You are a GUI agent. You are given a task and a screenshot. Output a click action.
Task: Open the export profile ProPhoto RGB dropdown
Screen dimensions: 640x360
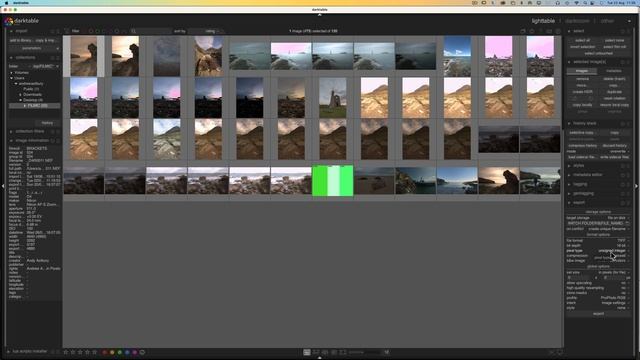(x=597, y=298)
